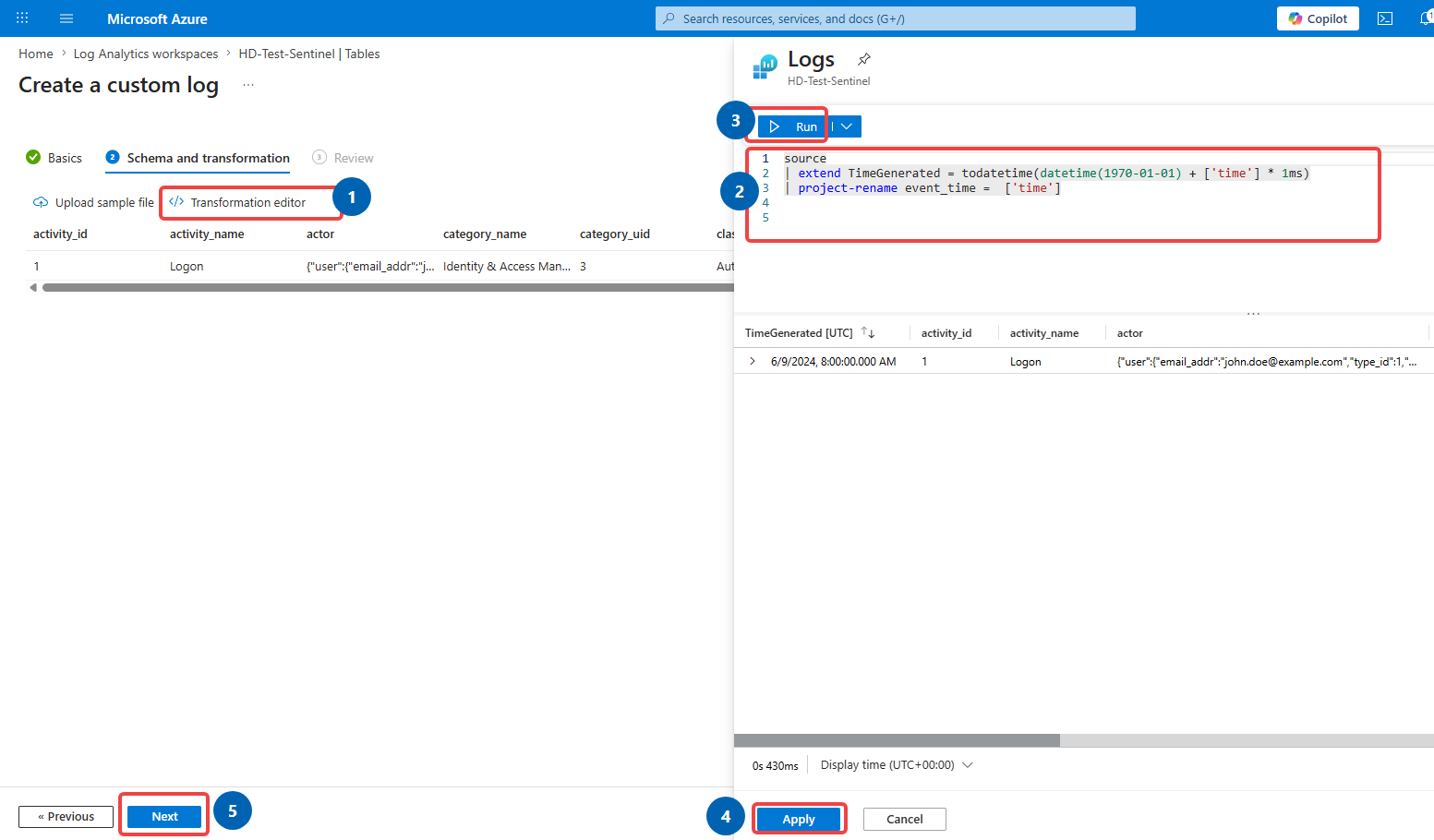Click the sample table horizontal scrollbar
Viewport: 1434px width, 840px height.
coord(388,287)
